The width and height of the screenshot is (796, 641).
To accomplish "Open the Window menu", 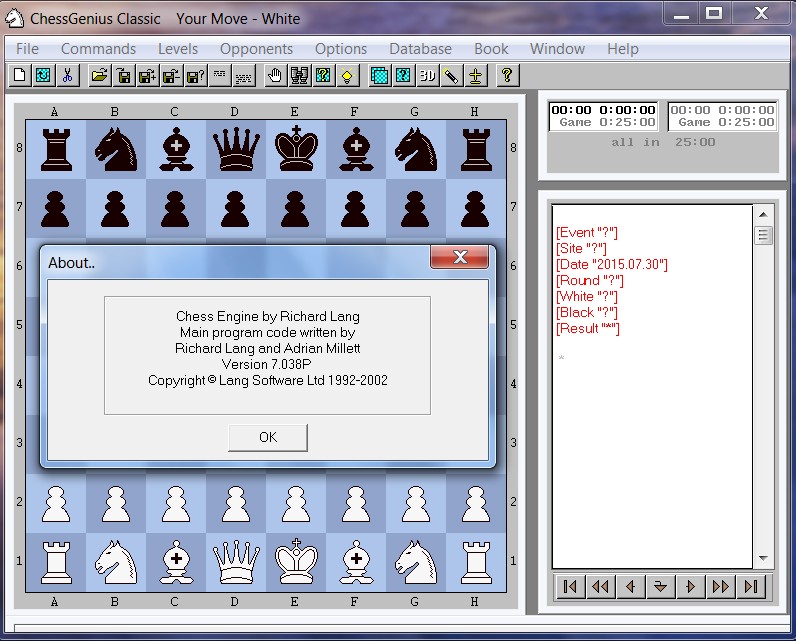I will (x=557, y=49).
